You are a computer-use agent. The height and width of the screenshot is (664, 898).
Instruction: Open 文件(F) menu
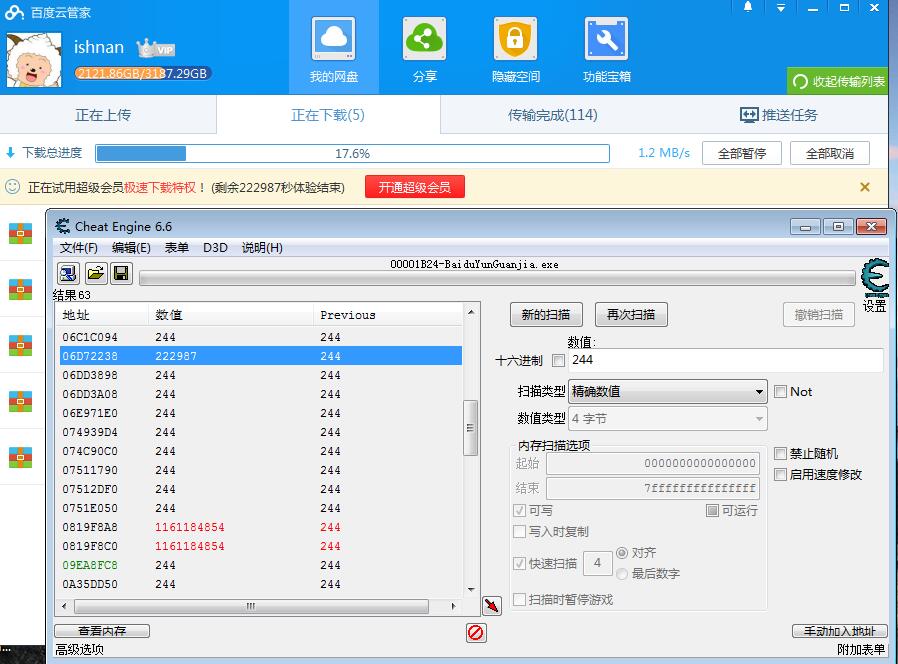click(x=78, y=247)
